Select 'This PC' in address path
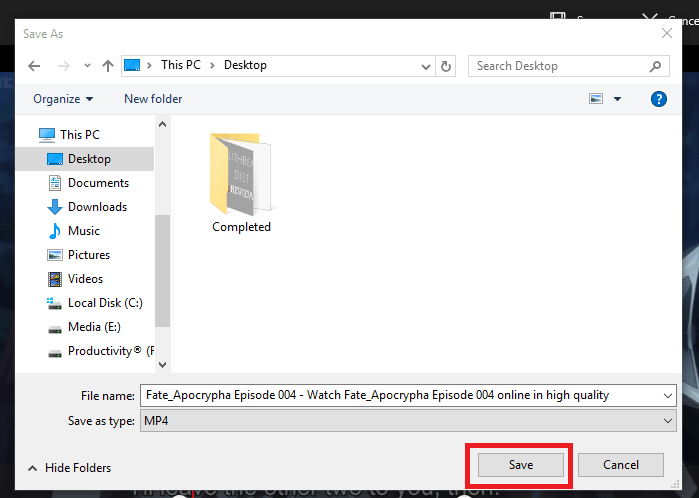The width and height of the screenshot is (699, 498). pos(181,65)
